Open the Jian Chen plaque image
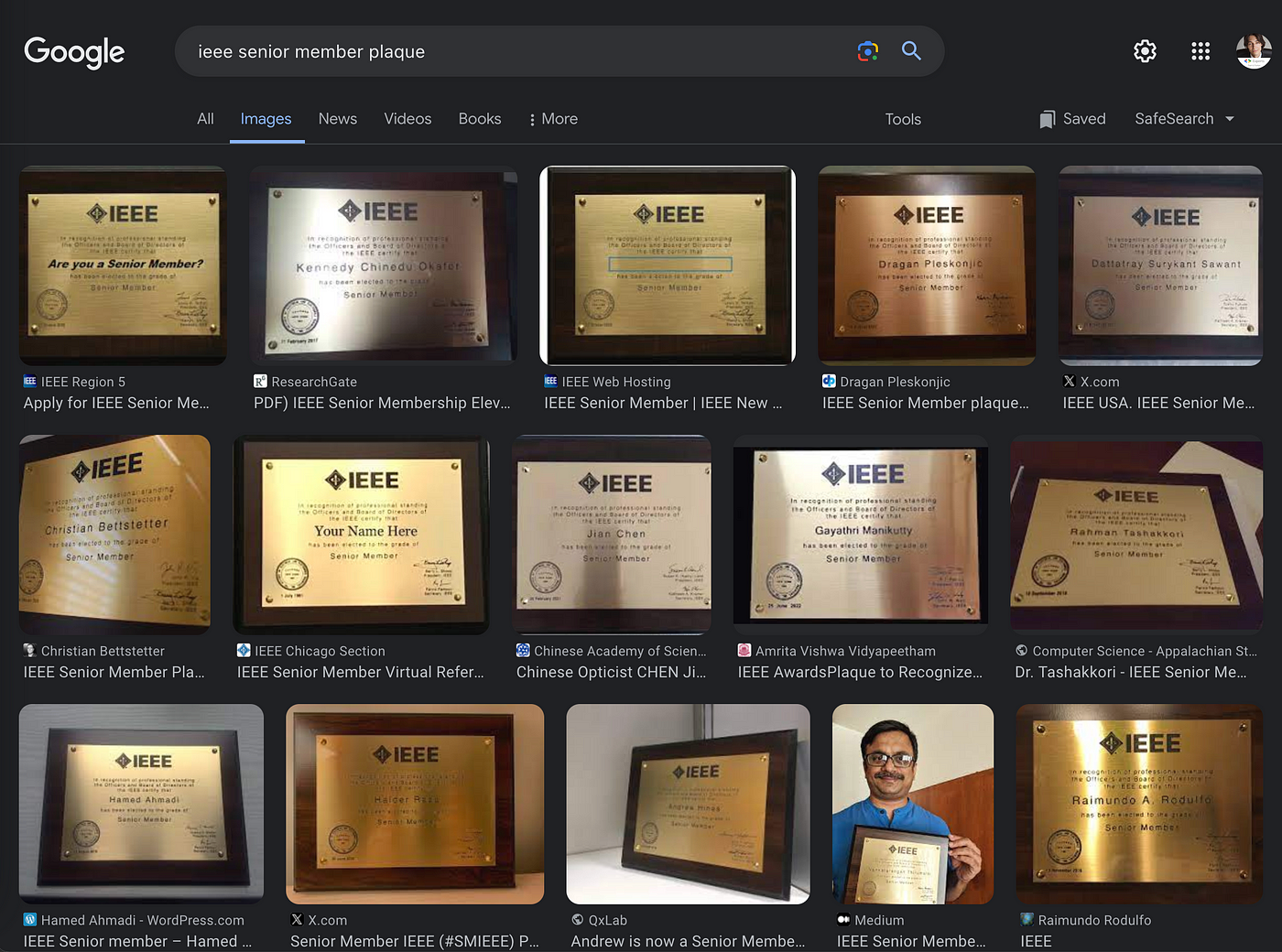The height and width of the screenshot is (952, 1282). 612,535
